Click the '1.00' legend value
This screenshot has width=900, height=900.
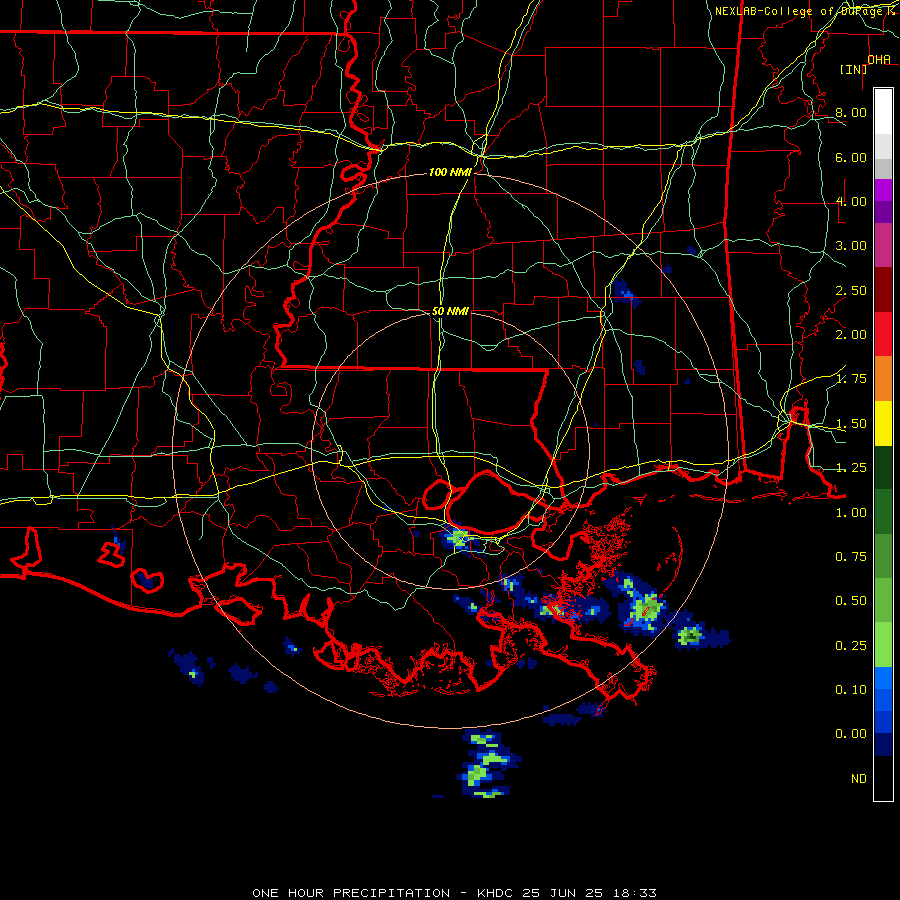[851, 513]
